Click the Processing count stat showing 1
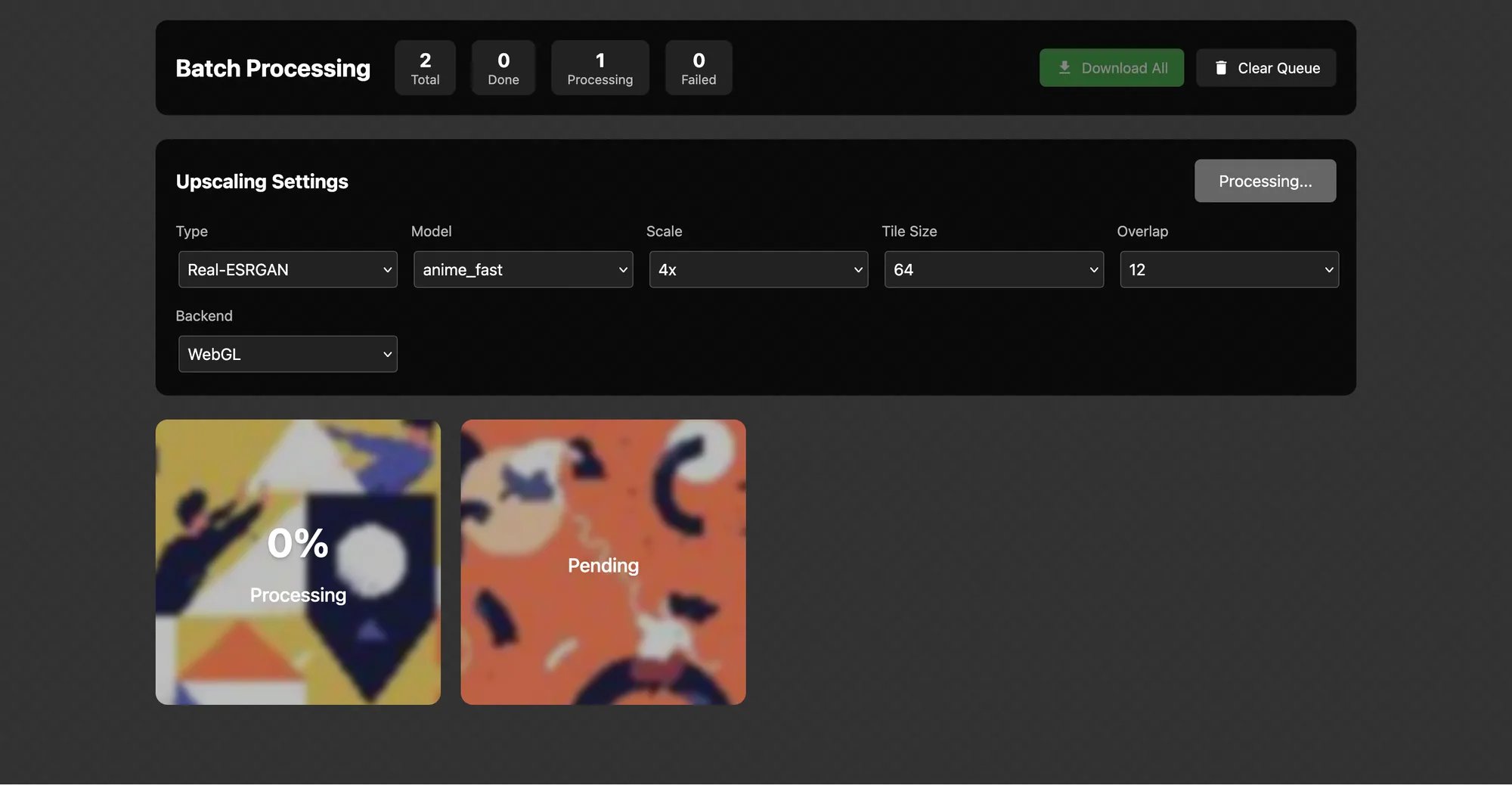 click(600, 68)
